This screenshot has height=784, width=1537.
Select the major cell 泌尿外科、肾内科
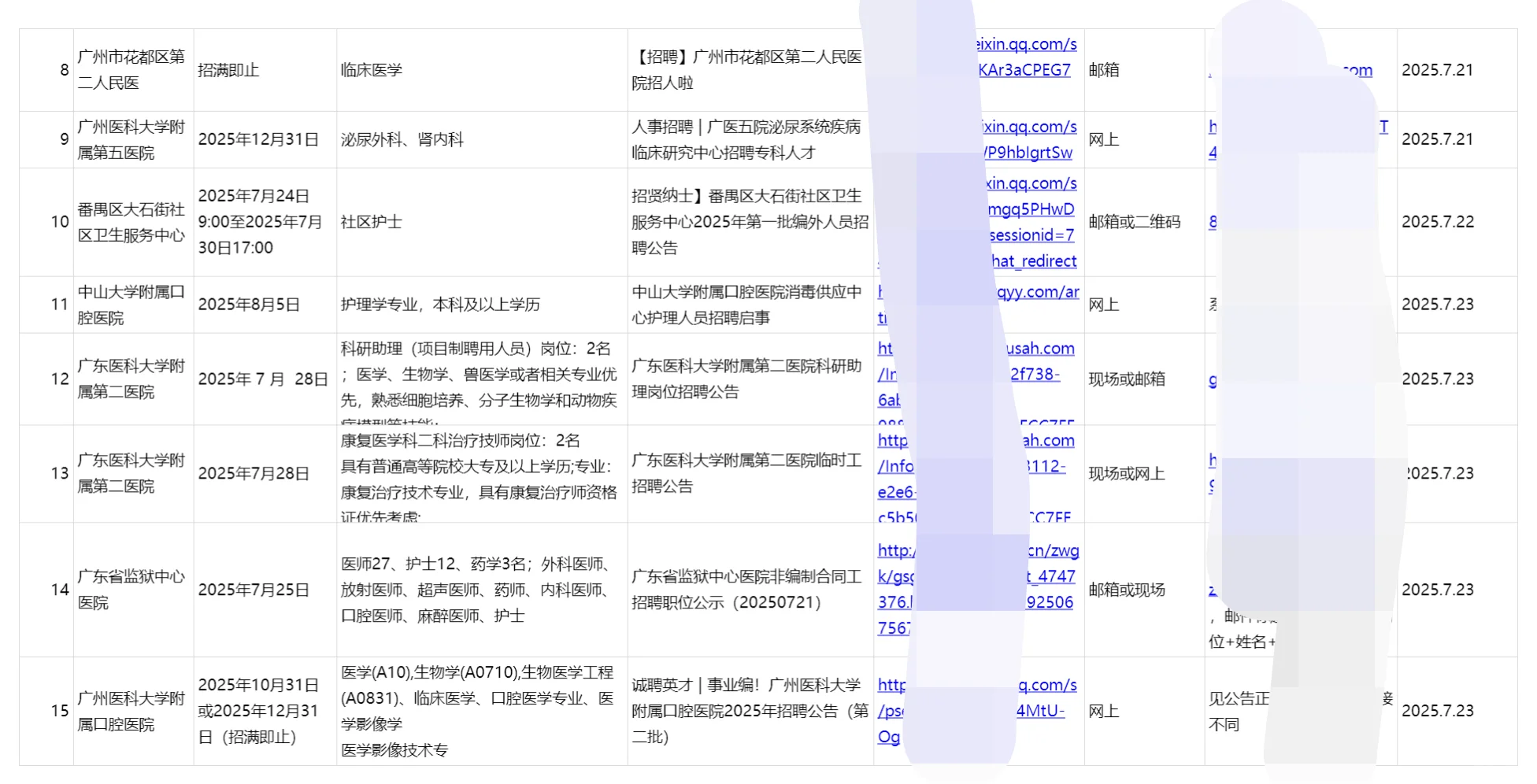[x=482, y=139]
